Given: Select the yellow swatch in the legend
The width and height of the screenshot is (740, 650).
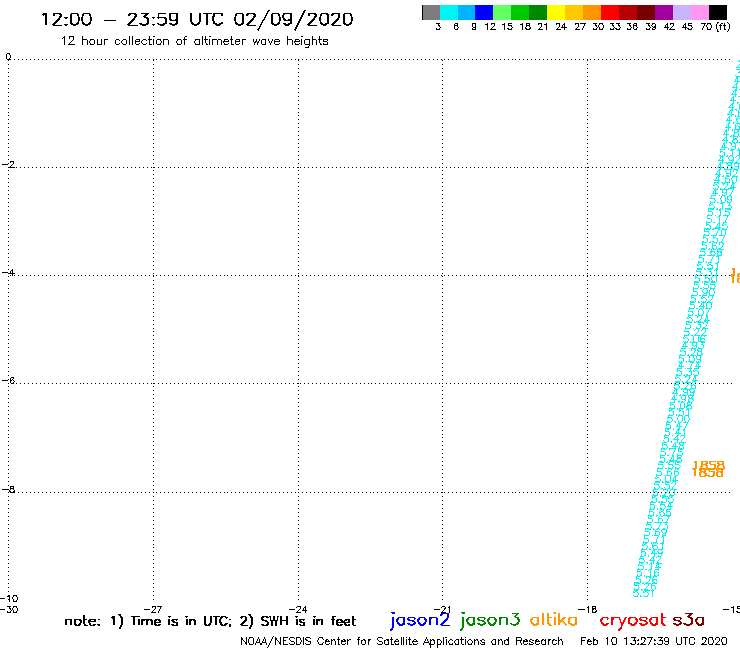Looking at the screenshot, I should tap(556, 12).
